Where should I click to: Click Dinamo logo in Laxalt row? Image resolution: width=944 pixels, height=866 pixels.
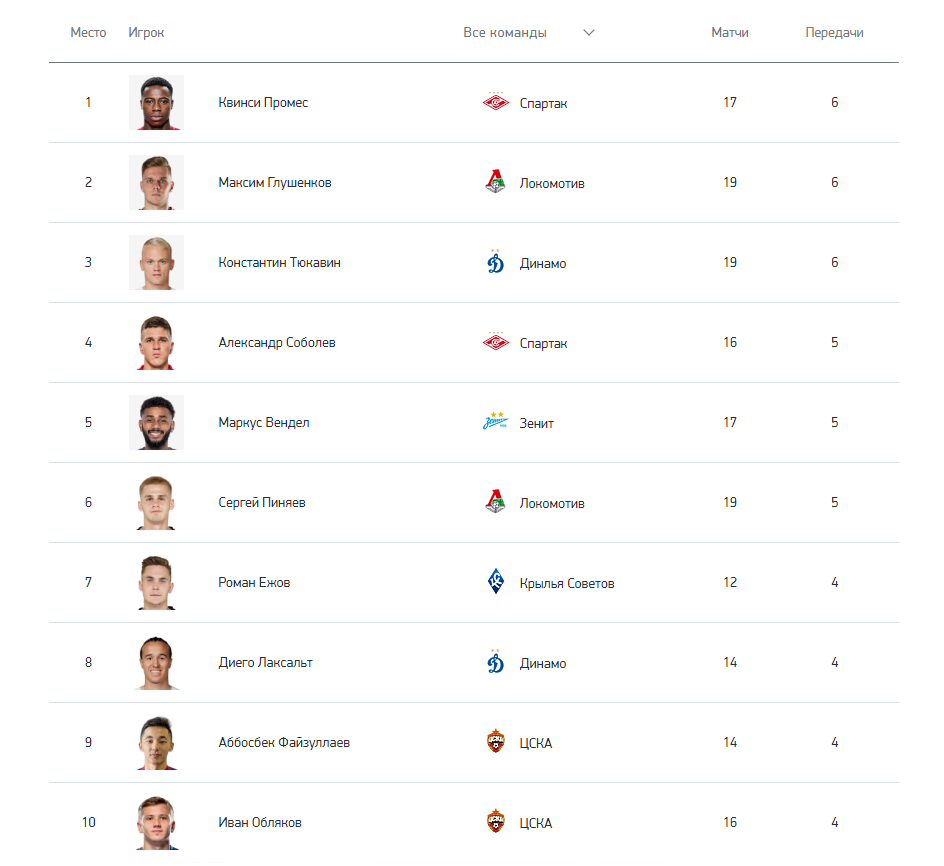click(495, 662)
